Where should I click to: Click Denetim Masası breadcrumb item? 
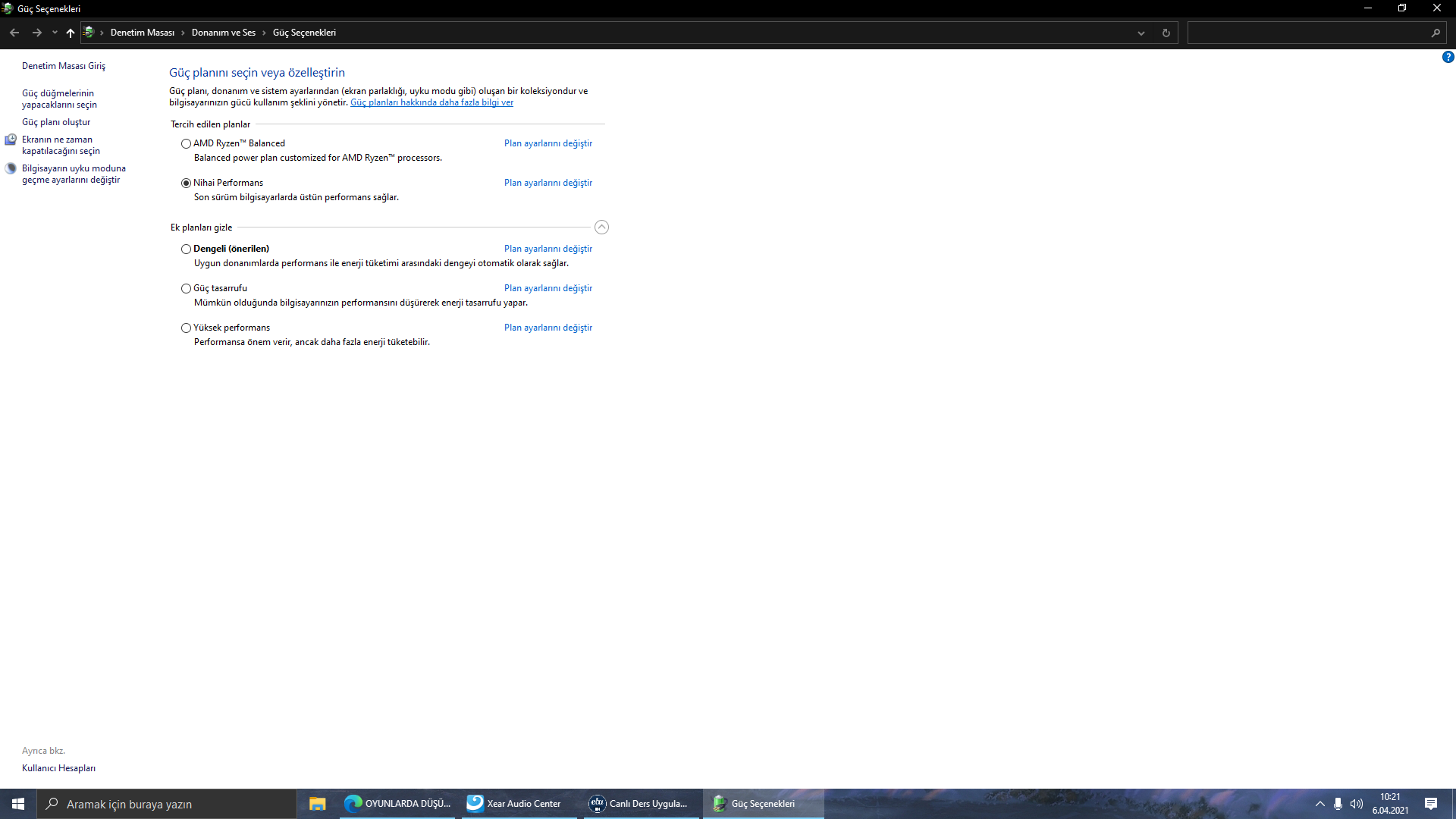pyautogui.click(x=142, y=33)
